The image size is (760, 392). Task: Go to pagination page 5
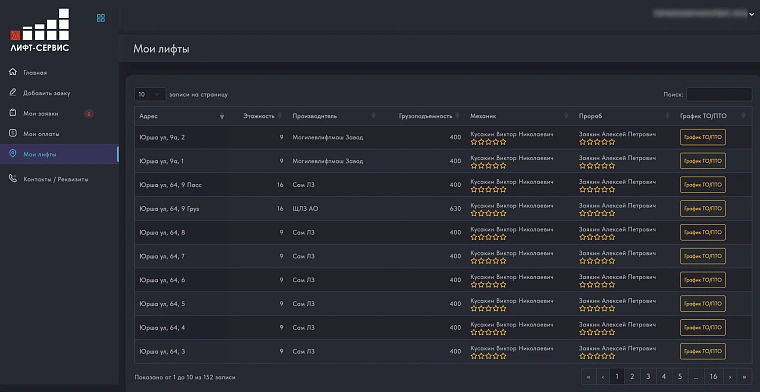coord(680,376)
